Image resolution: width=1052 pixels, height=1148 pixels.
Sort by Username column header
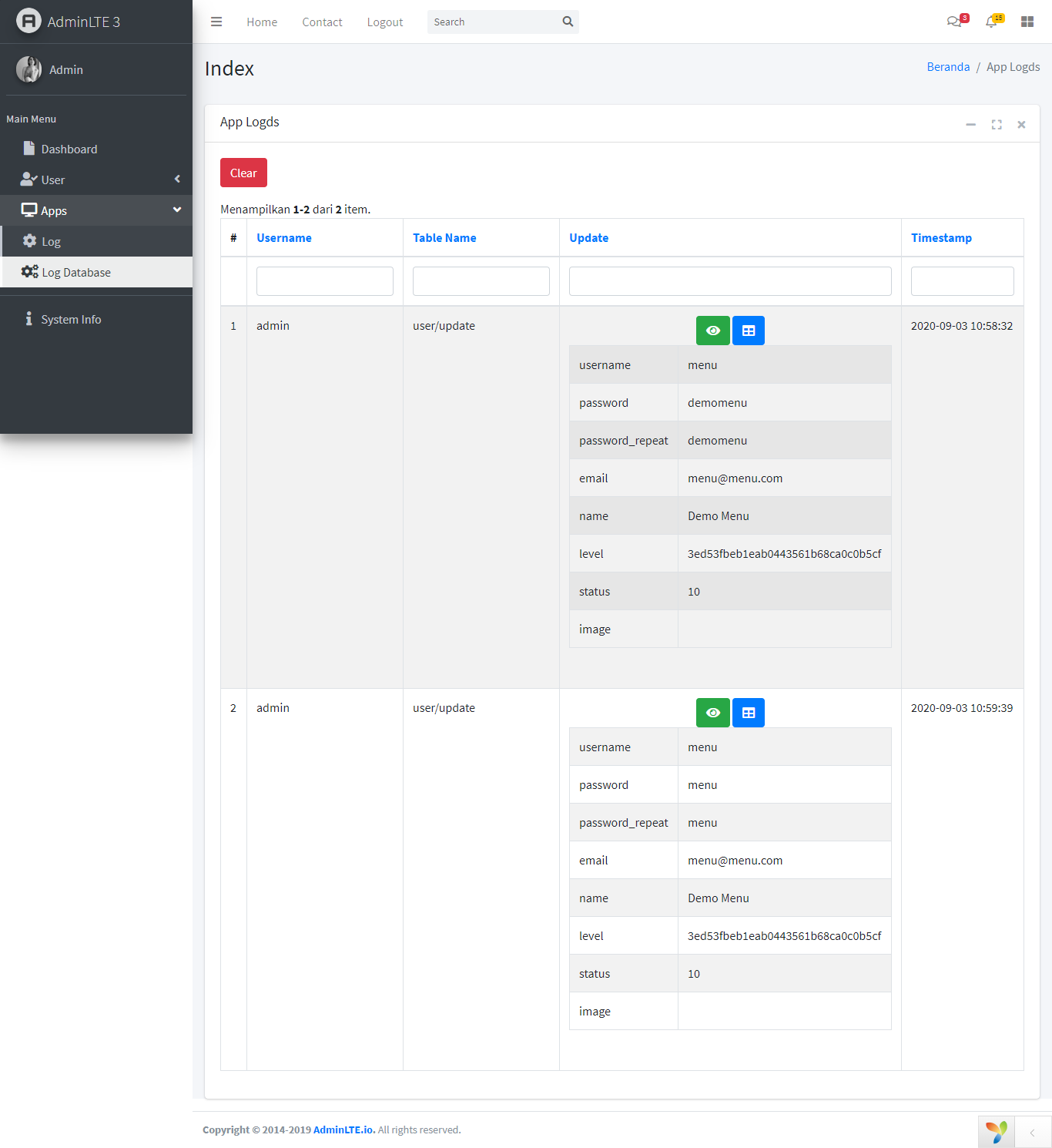click(284, 238)
